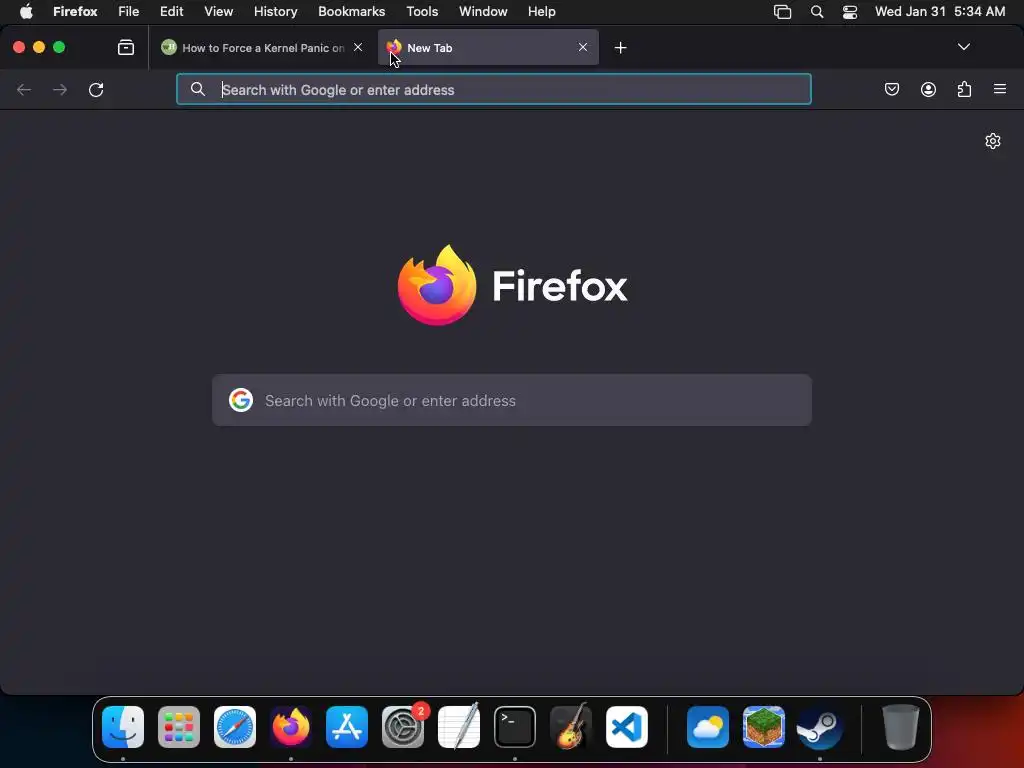Open the Bookmarks menu

pyautogui.click(x=351, y=12)
